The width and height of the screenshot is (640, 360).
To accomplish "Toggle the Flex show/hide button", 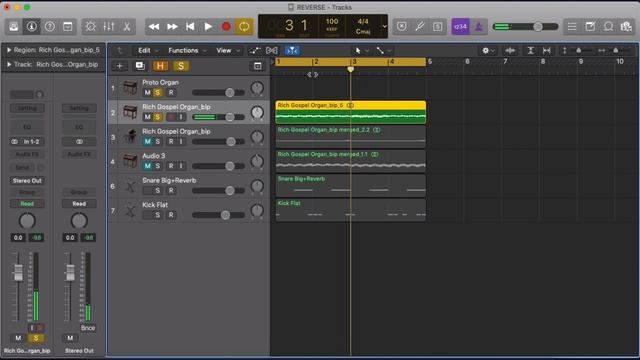I will pyautogui.click(x=272, y=51).
